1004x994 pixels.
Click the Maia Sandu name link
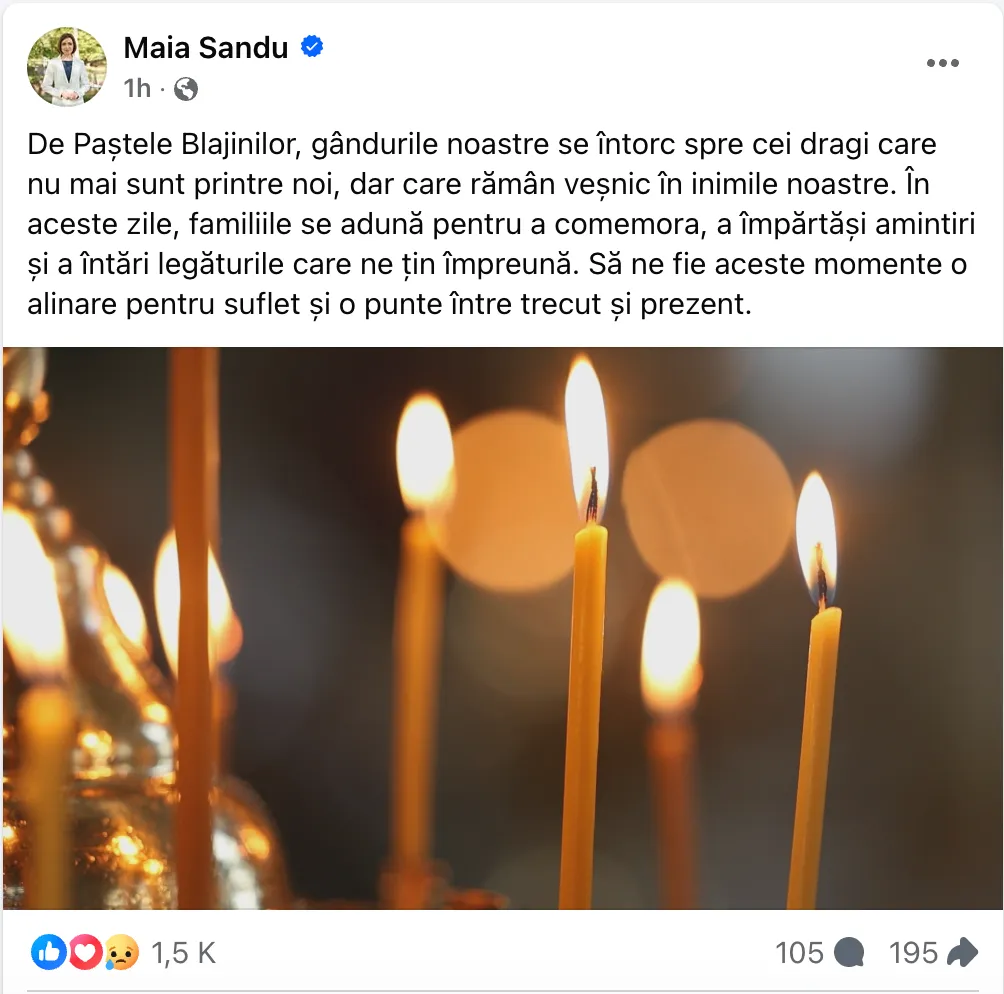coord(206,47)
